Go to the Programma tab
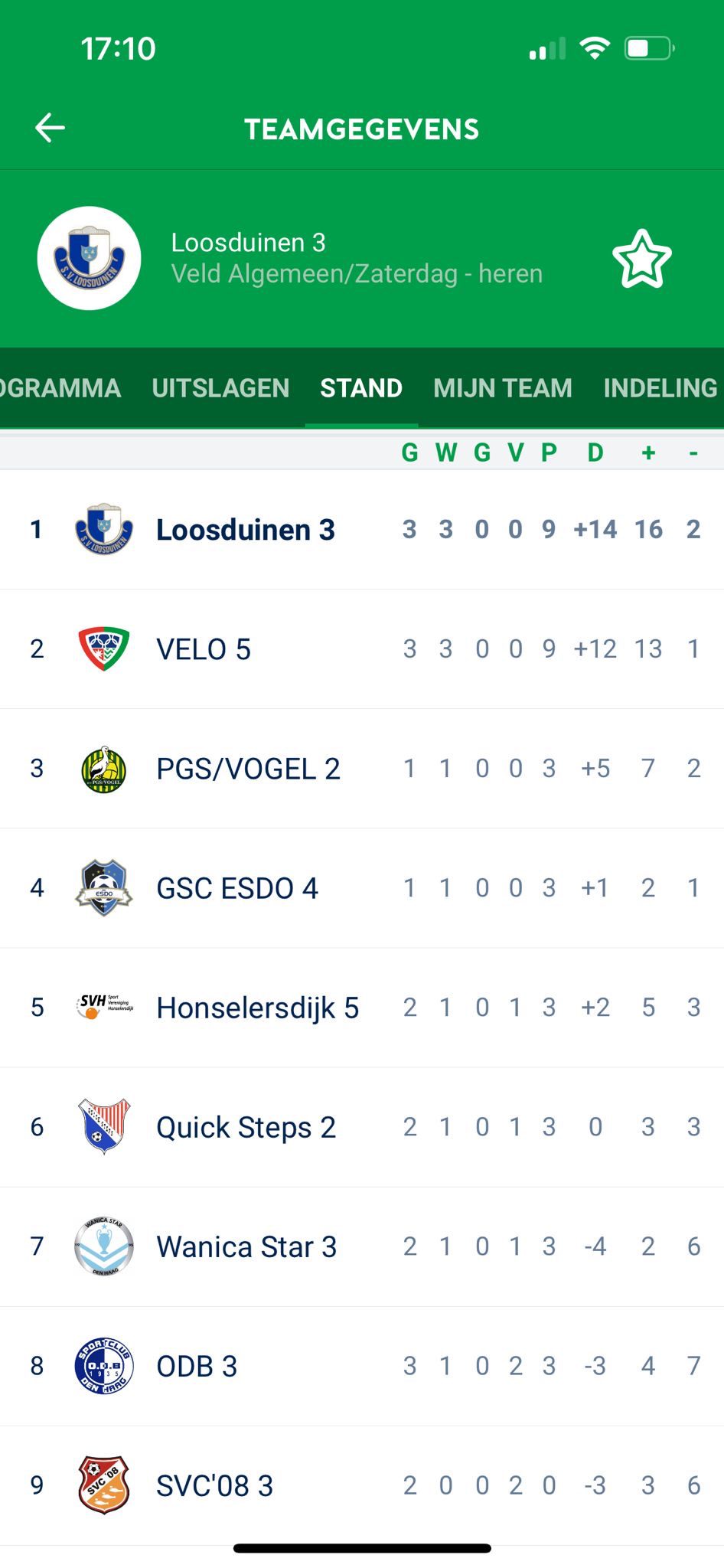724x1568 pixels. [60, 388]
